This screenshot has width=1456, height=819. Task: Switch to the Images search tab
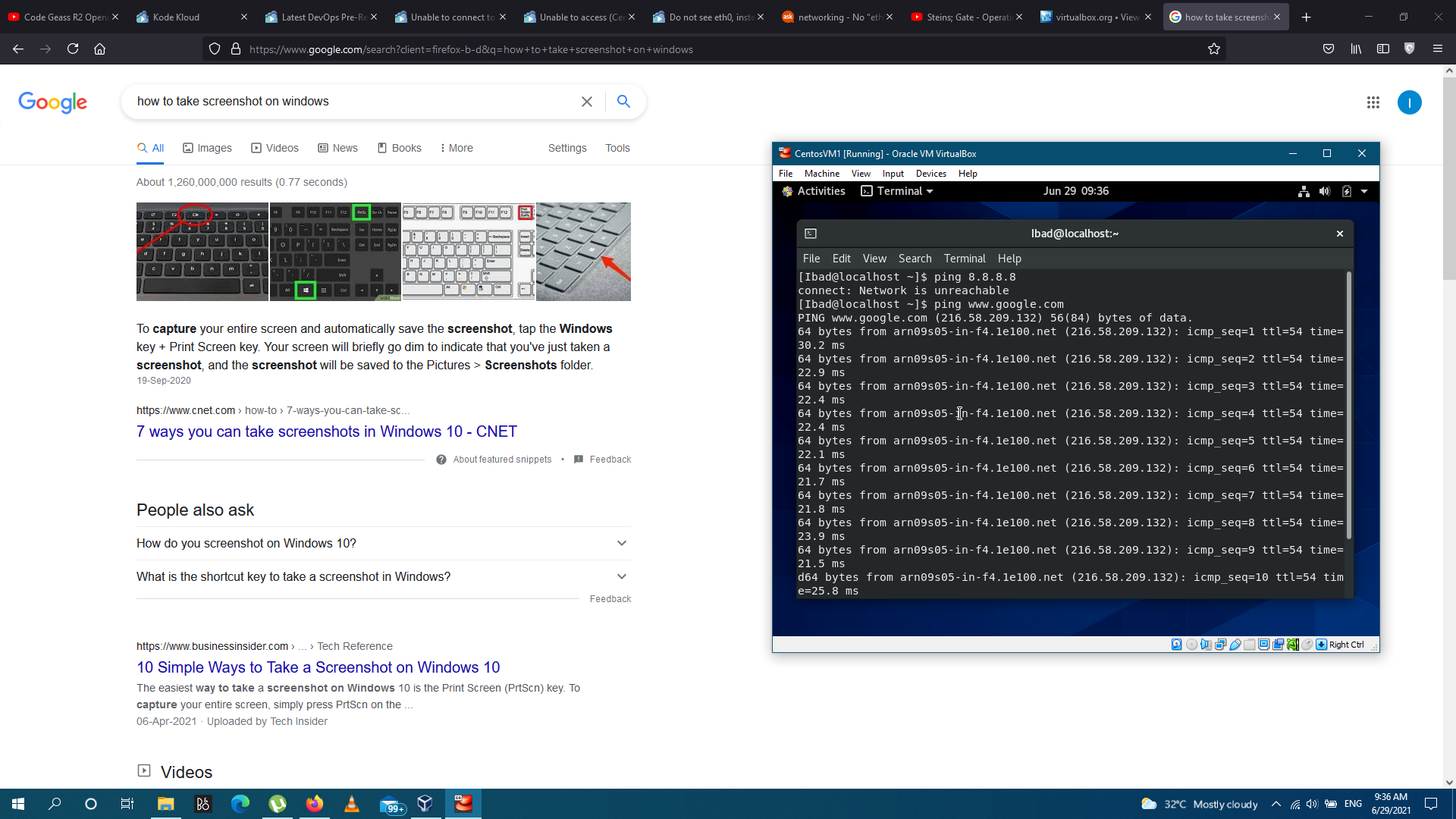pyautogui.click(x=207, y=148)
